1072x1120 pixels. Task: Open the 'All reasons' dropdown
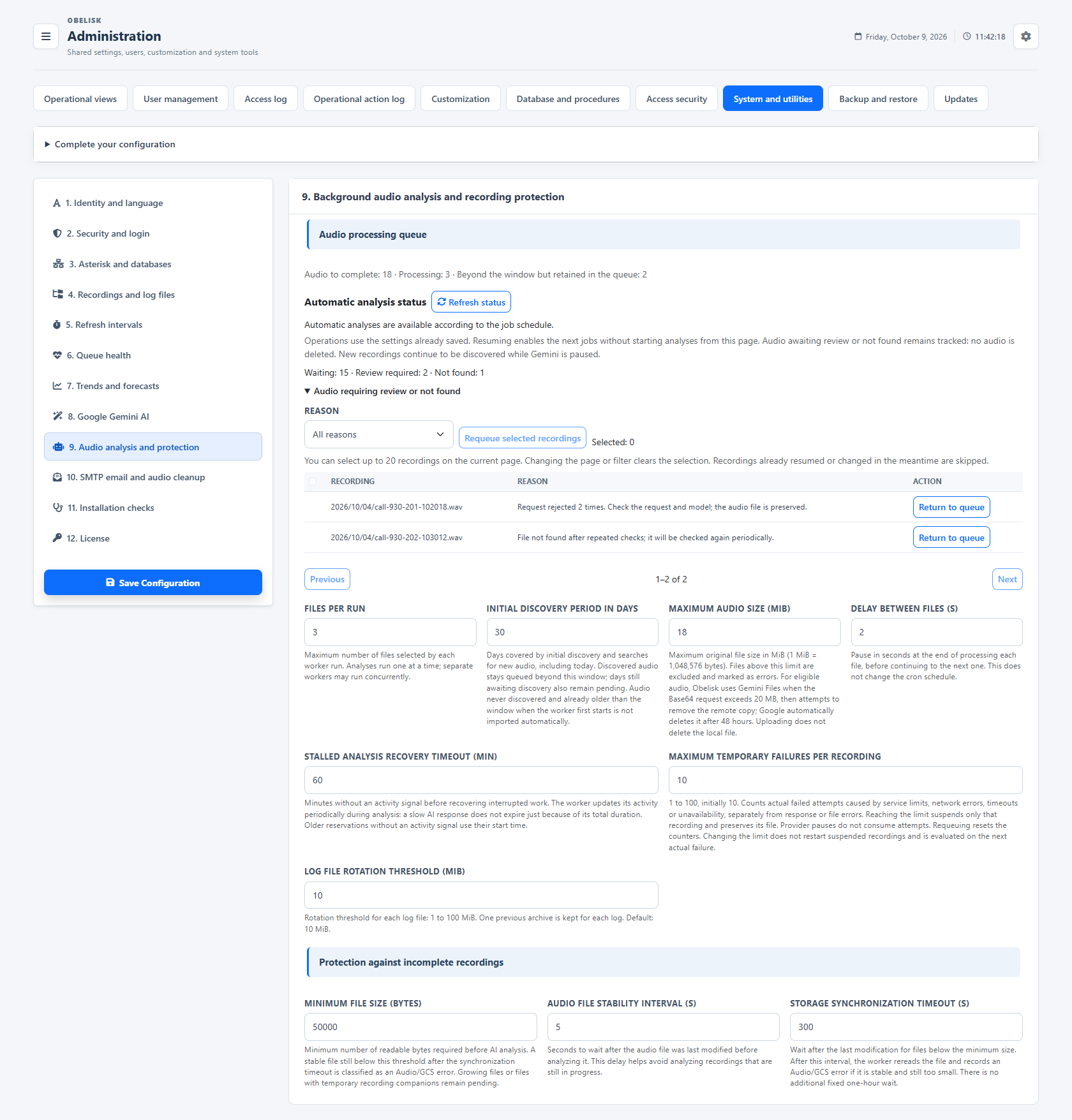pos(378,434)
